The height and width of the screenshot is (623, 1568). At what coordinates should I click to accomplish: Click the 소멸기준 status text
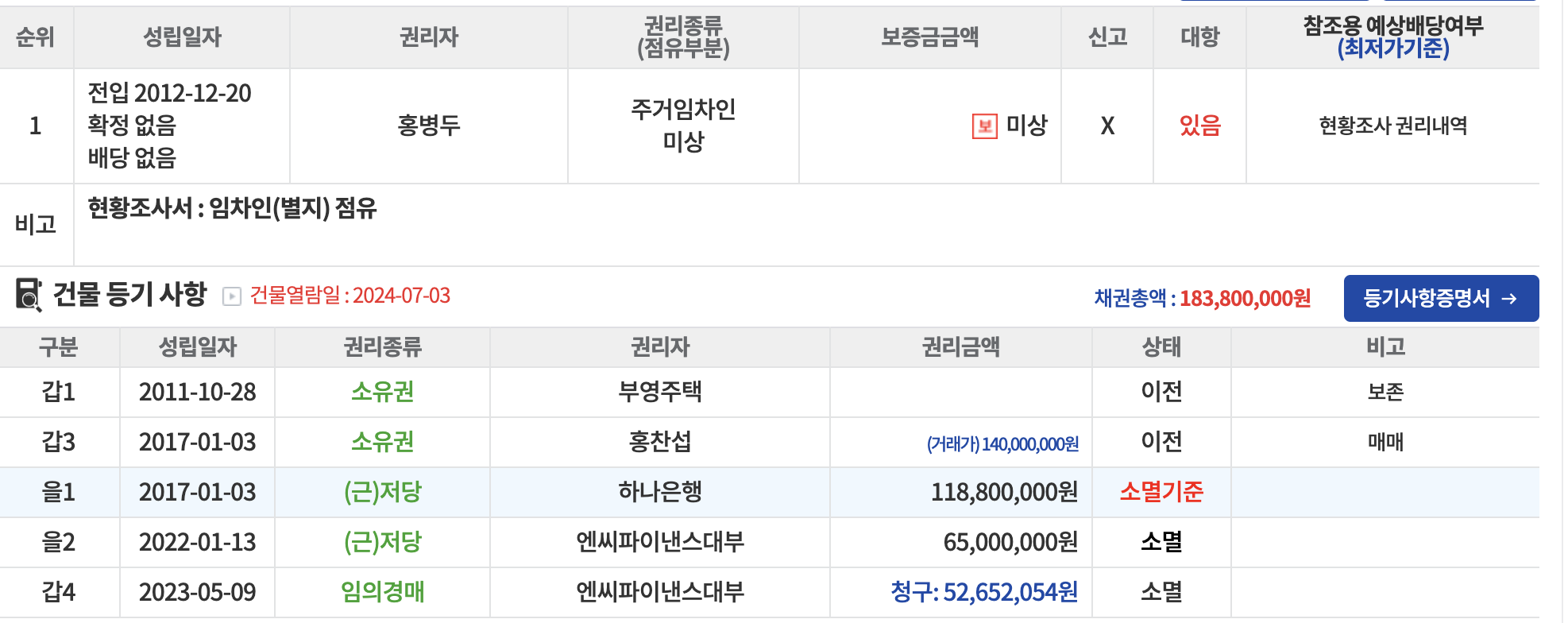coord(1161,492)
